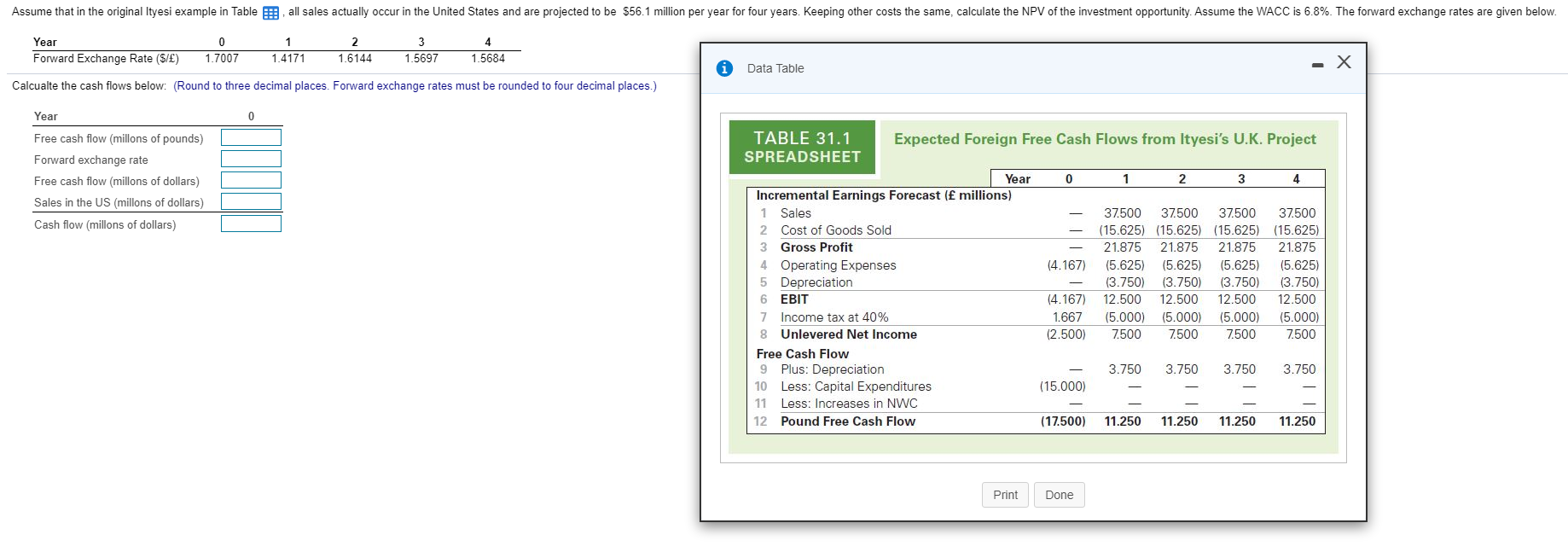
Task: Select the 1.7007 forward rate value
Action: [222, 59]
